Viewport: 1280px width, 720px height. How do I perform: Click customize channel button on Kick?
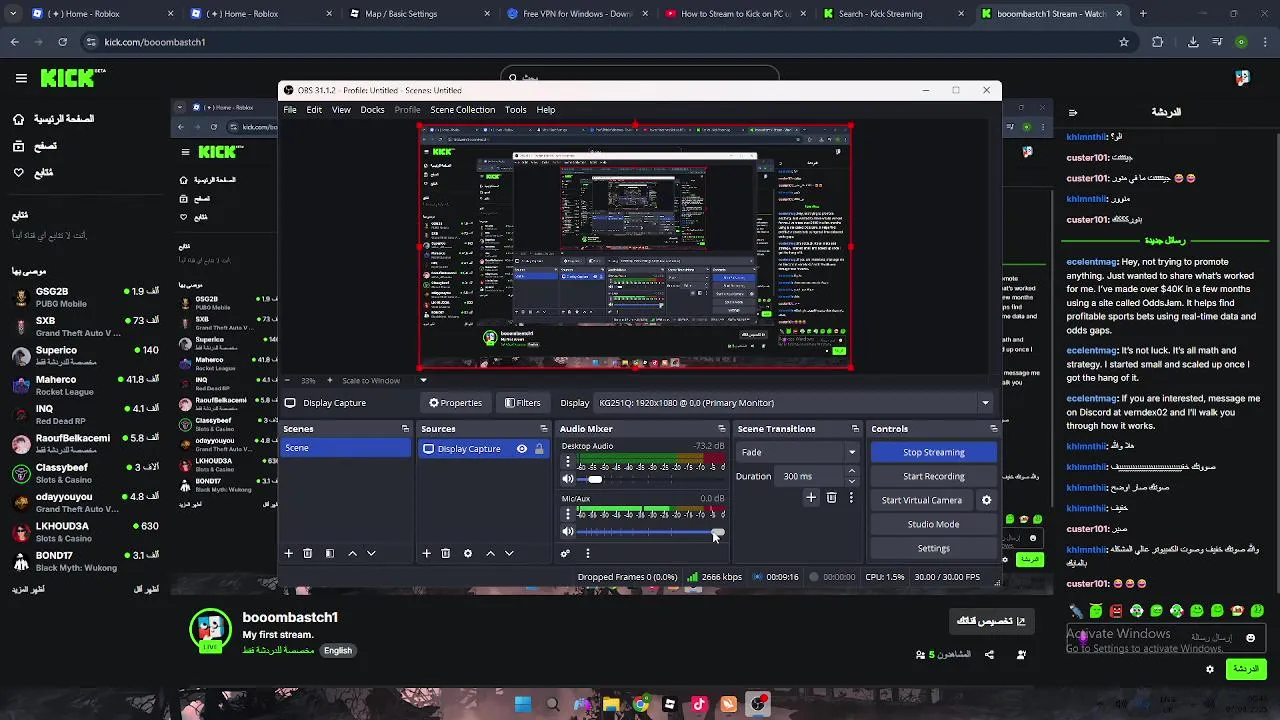click(x=991, y=621)
